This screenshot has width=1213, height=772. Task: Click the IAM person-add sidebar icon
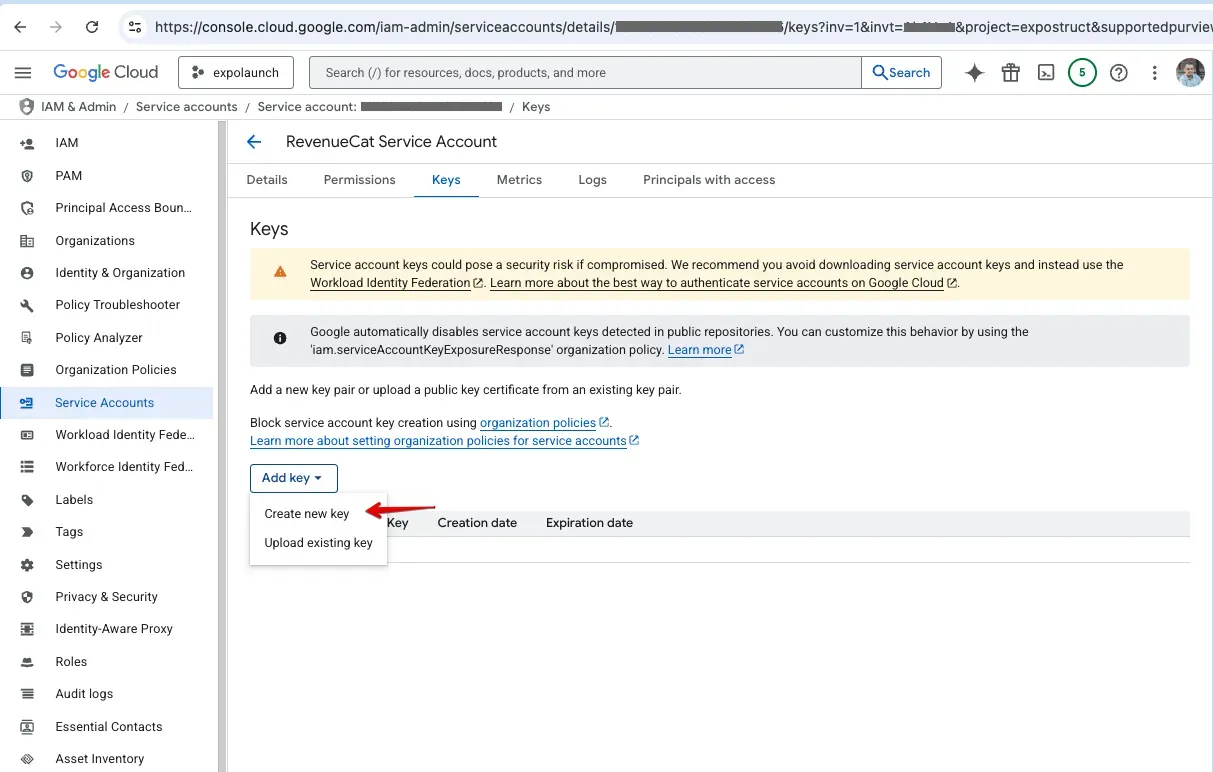[x=27, y=143]
